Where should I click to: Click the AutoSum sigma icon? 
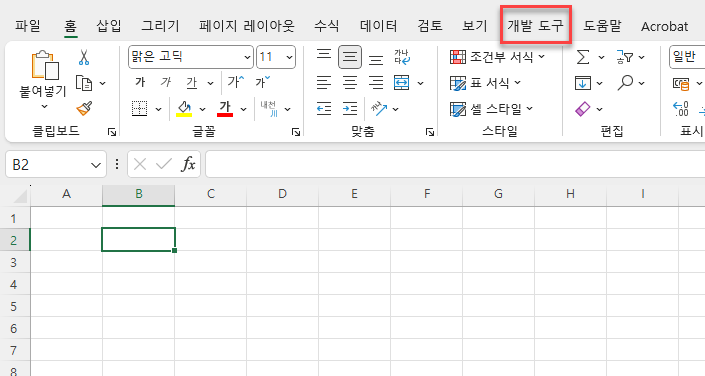(583, 57)
